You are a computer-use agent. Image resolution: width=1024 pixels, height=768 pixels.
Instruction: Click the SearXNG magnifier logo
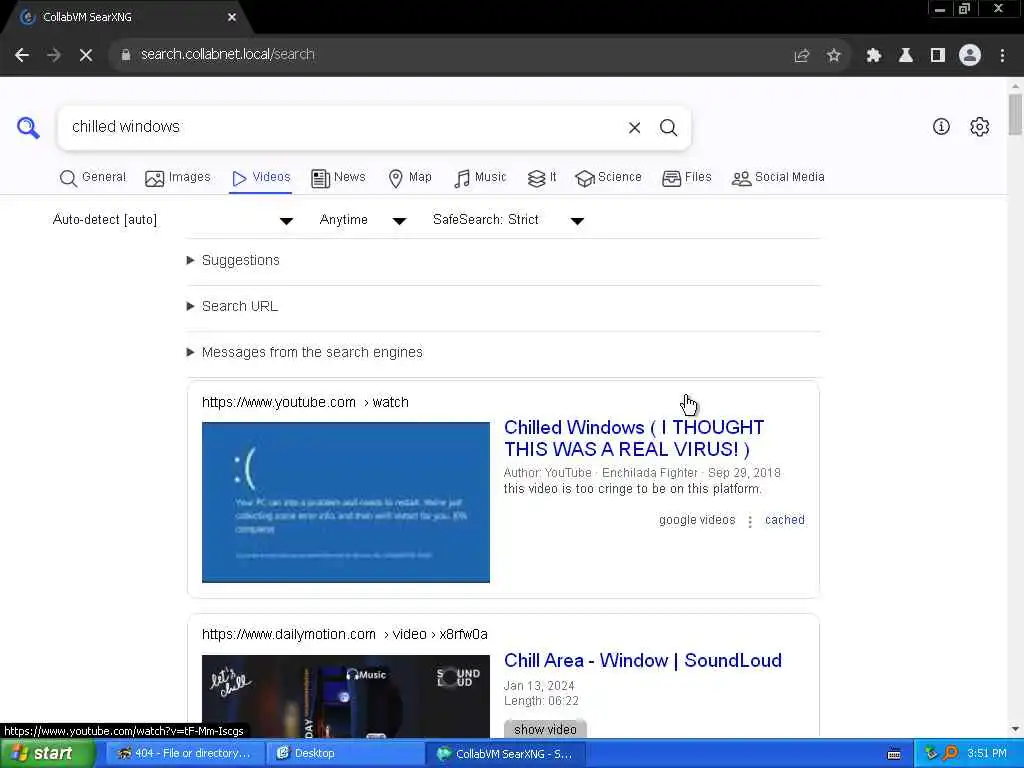coord(28,127)
